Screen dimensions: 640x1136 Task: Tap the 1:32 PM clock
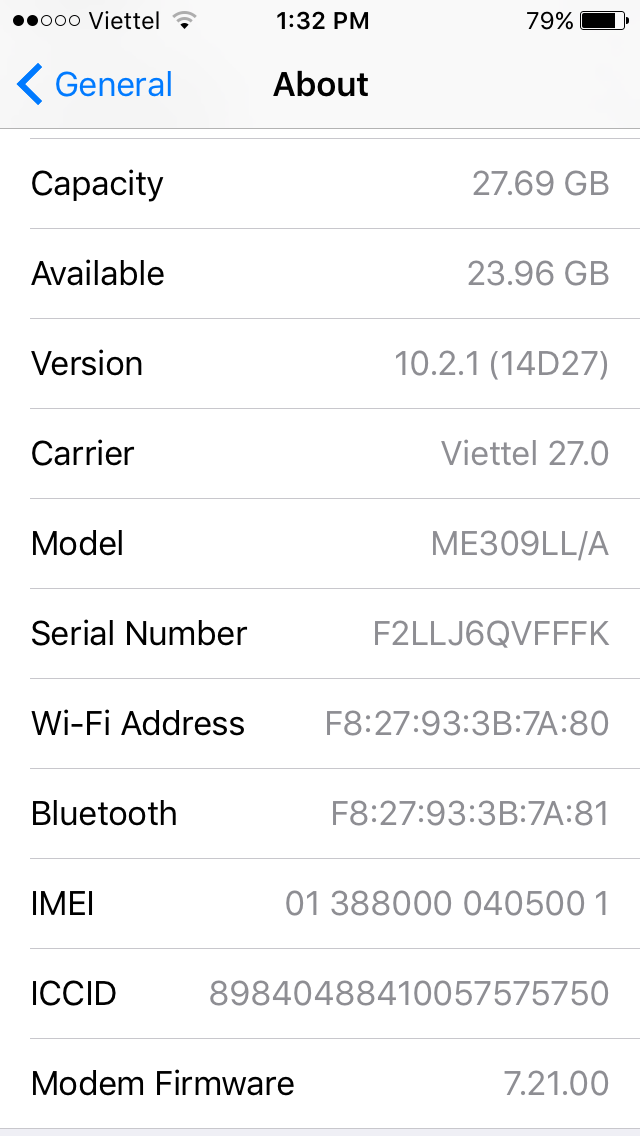[x=322, y=20]
